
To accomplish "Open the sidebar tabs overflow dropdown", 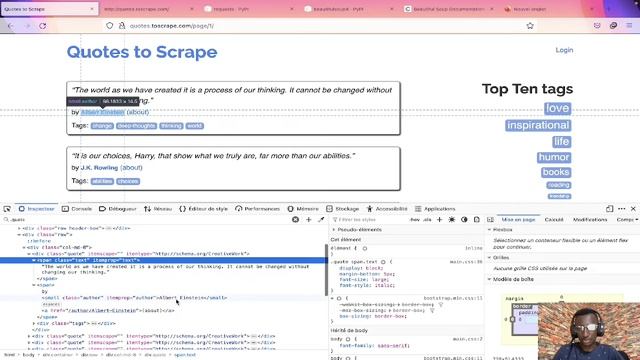I will [x=636, y=220].
